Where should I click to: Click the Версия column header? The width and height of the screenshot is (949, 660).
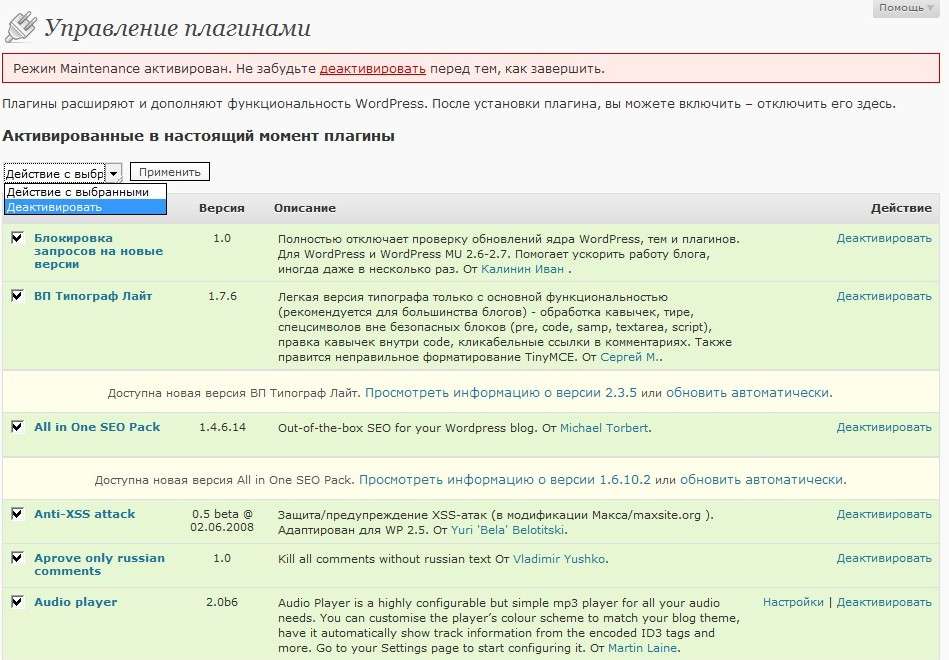click(222, 208)
